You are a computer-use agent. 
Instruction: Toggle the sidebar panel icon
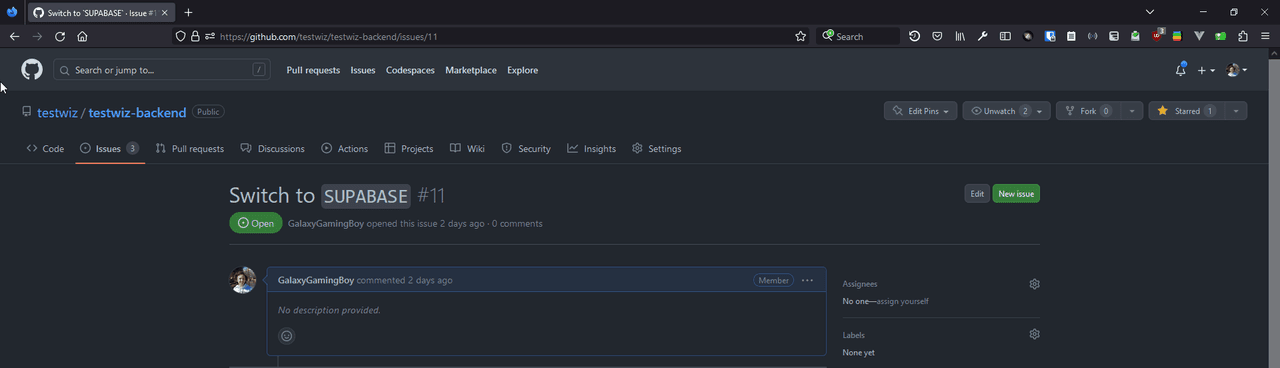(x=1006, y=36)
